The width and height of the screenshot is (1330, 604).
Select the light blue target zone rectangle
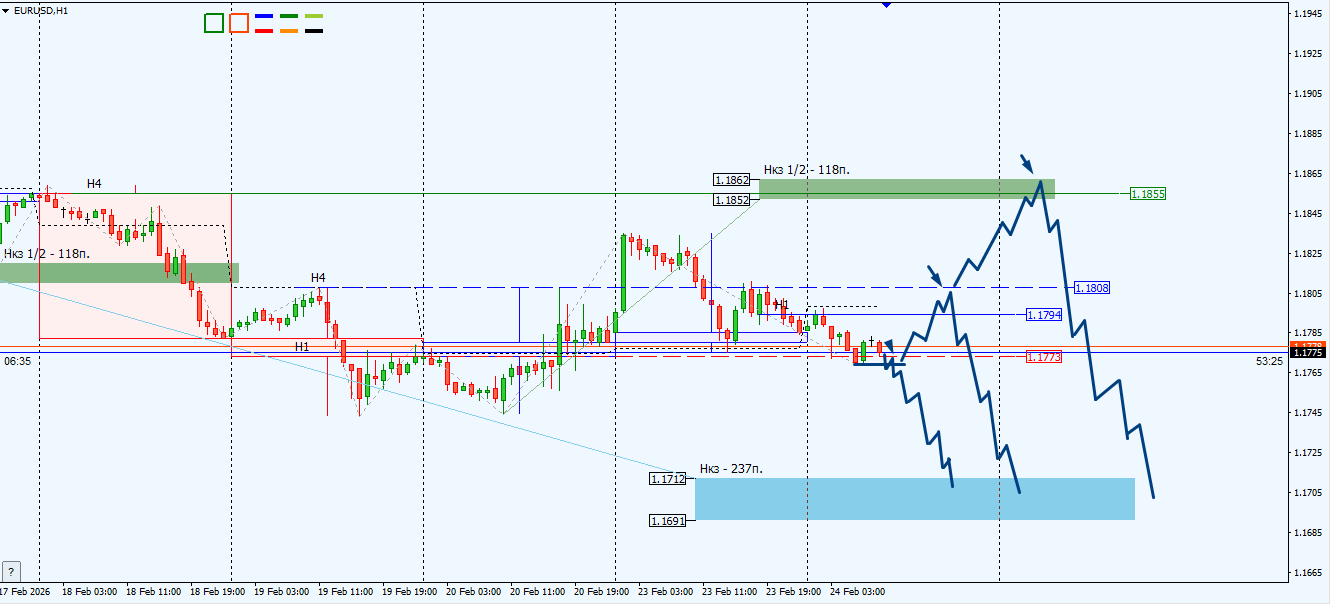tap(915, 499)
